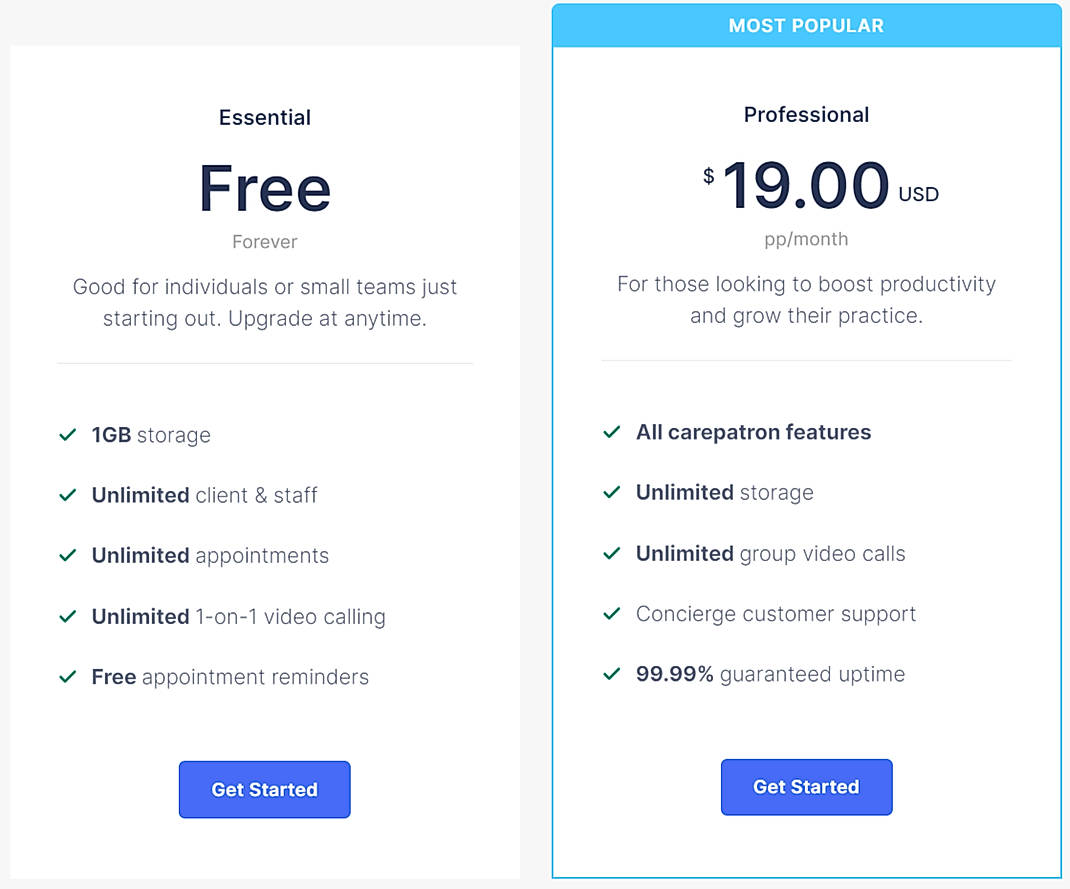This screenshot has height=889, width=1070.
Task: Click the checkmark beside Unlimited appointments
Action: pyautogui.click(x=67, y=556)
